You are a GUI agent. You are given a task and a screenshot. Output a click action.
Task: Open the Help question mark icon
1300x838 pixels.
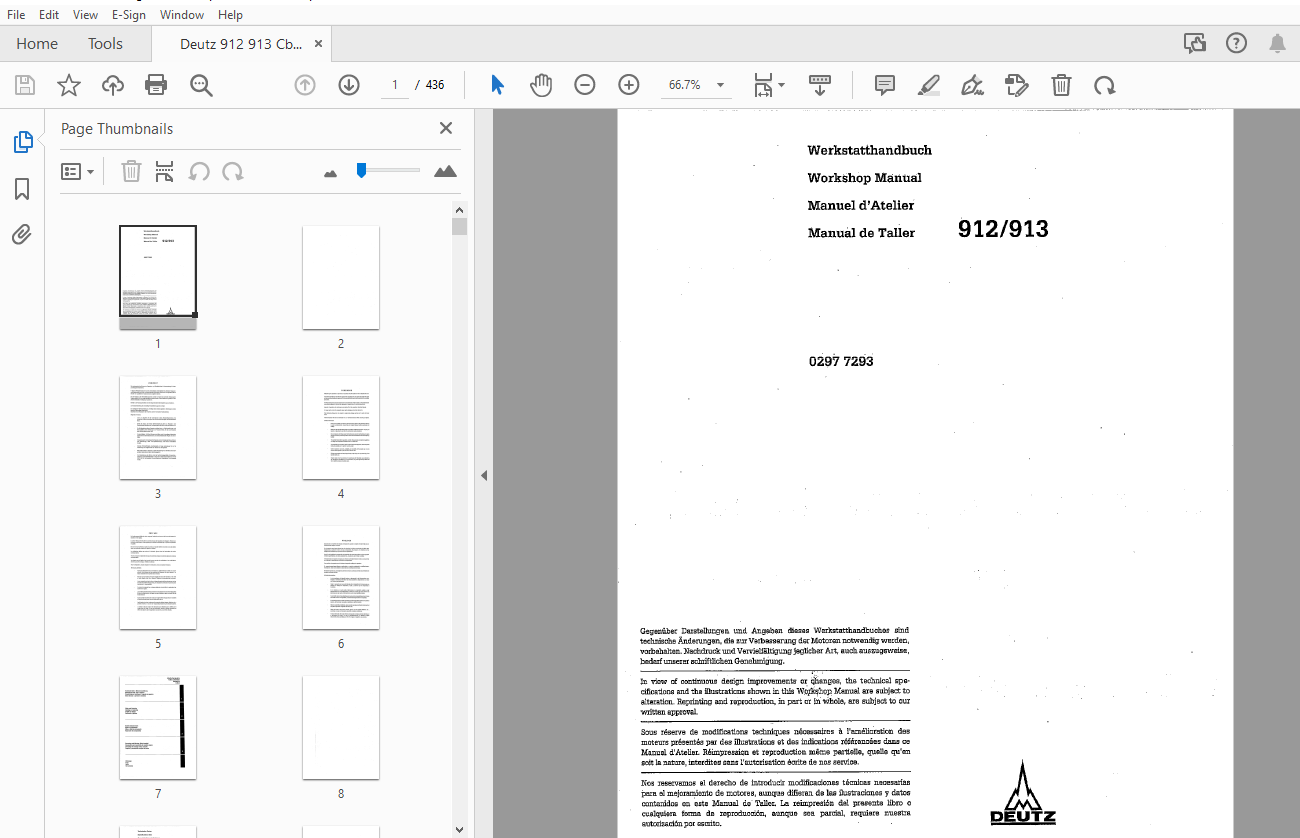[x=1237, y=43]
